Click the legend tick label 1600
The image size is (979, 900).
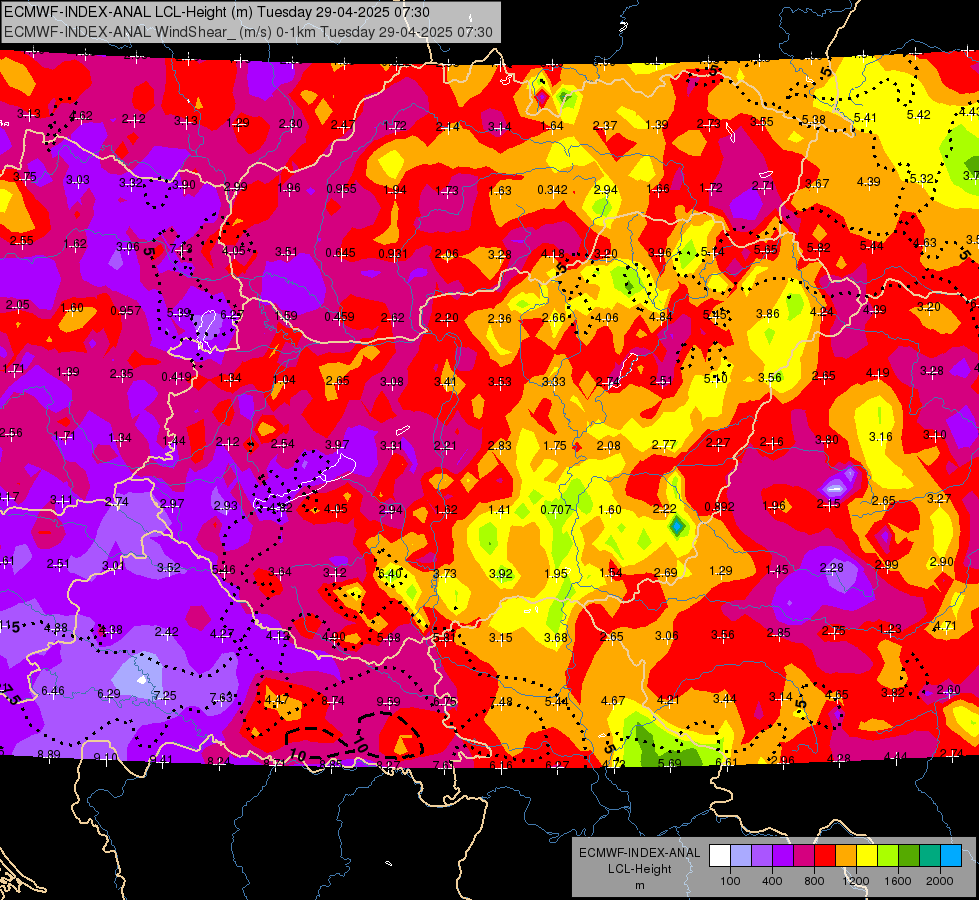898,881
